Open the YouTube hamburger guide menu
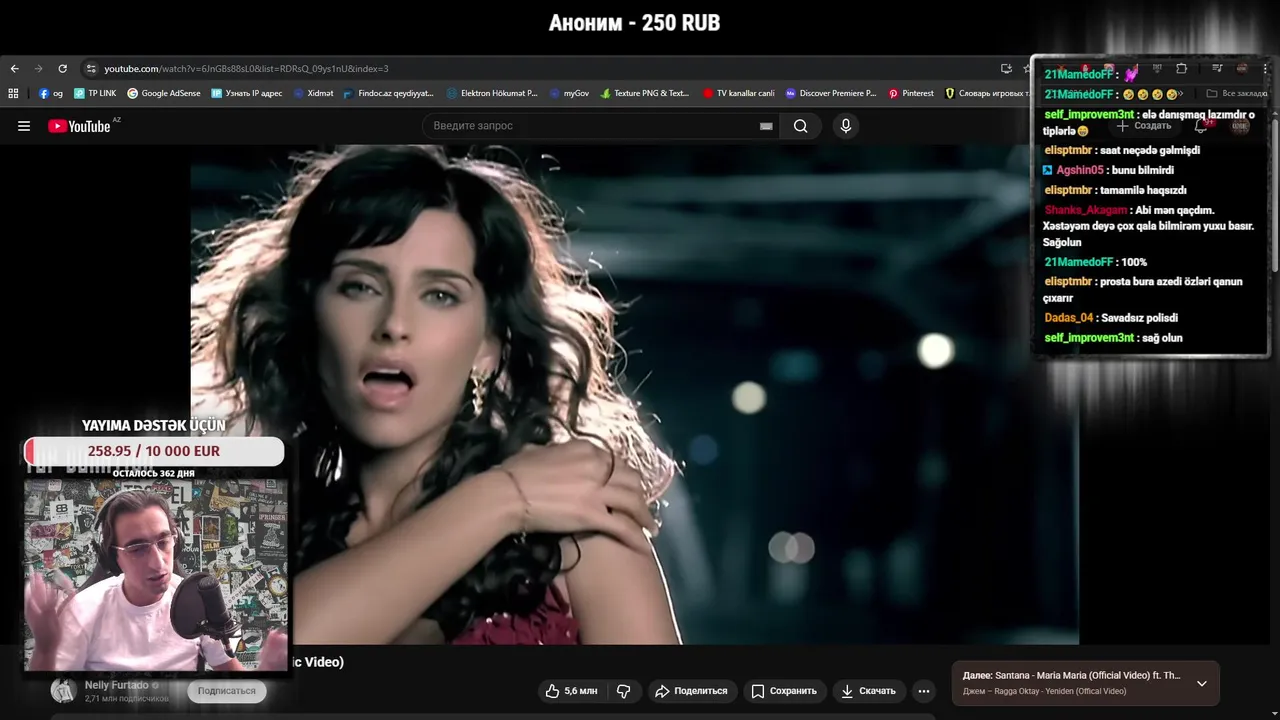The image size is (1280, 720). (24, 126)
